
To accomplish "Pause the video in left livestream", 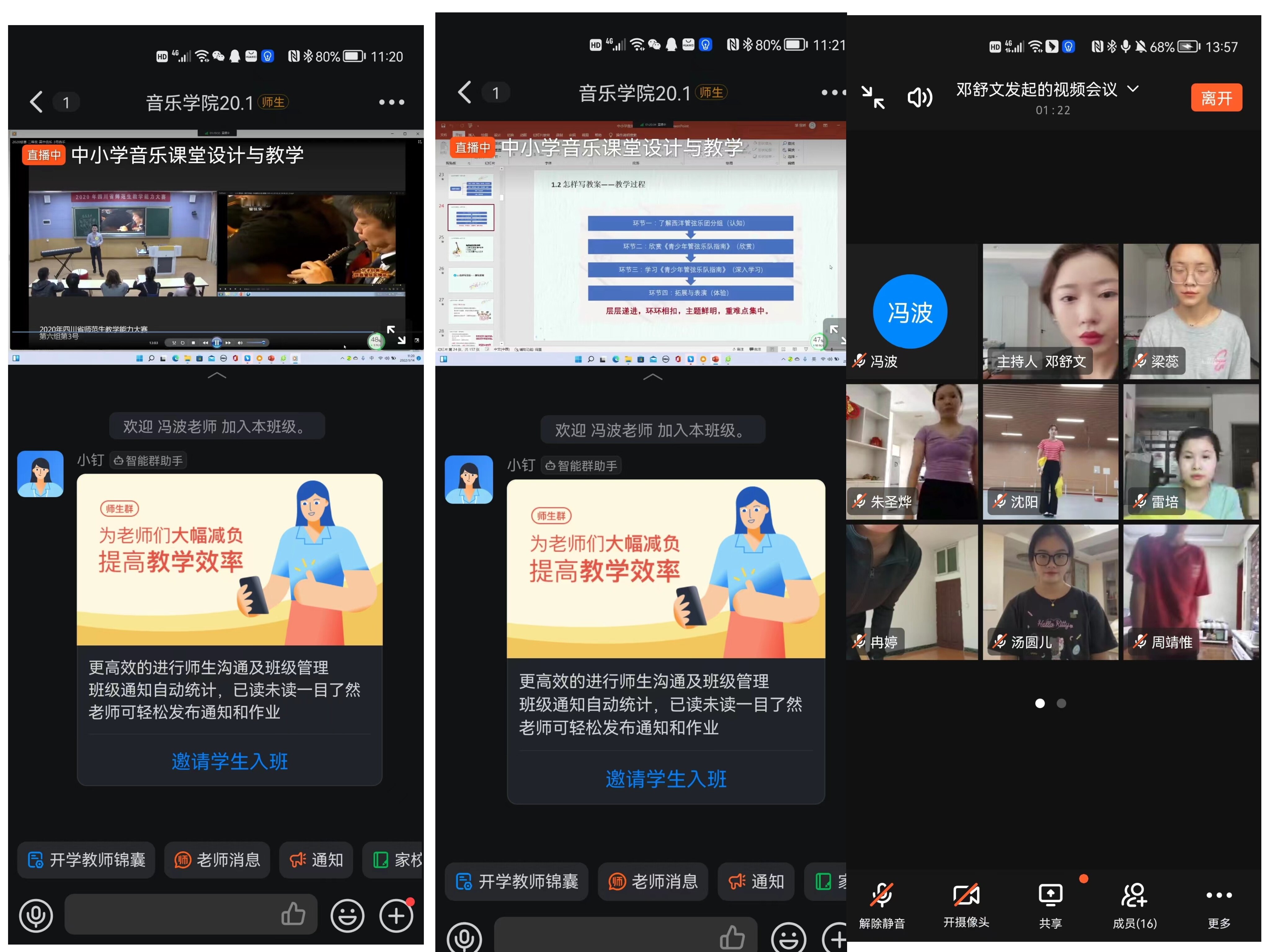I will pyautogui.click(x=216, y=342).
